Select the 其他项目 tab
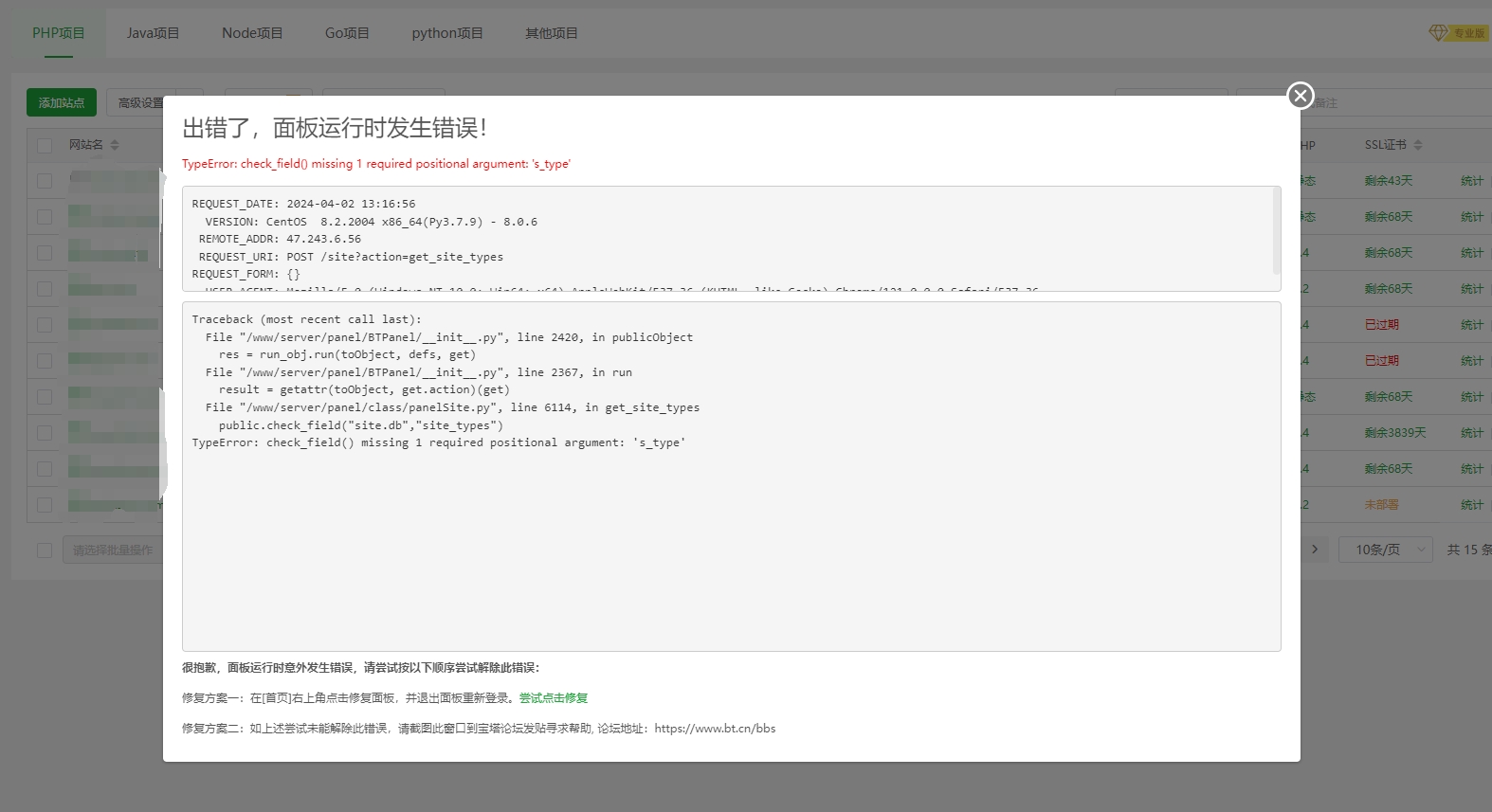 click(x=552, y=33)
